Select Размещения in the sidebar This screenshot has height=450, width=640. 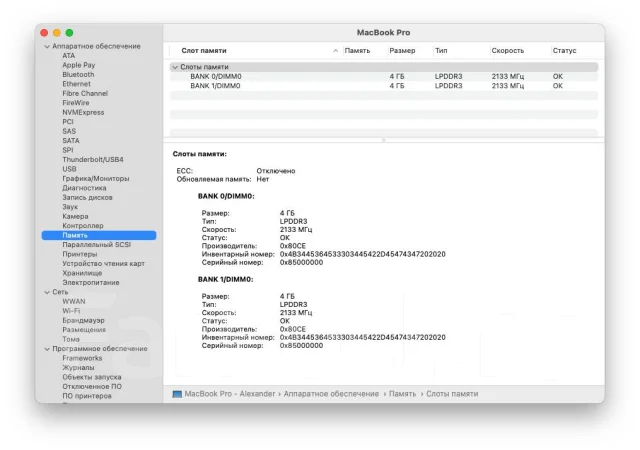84,330
